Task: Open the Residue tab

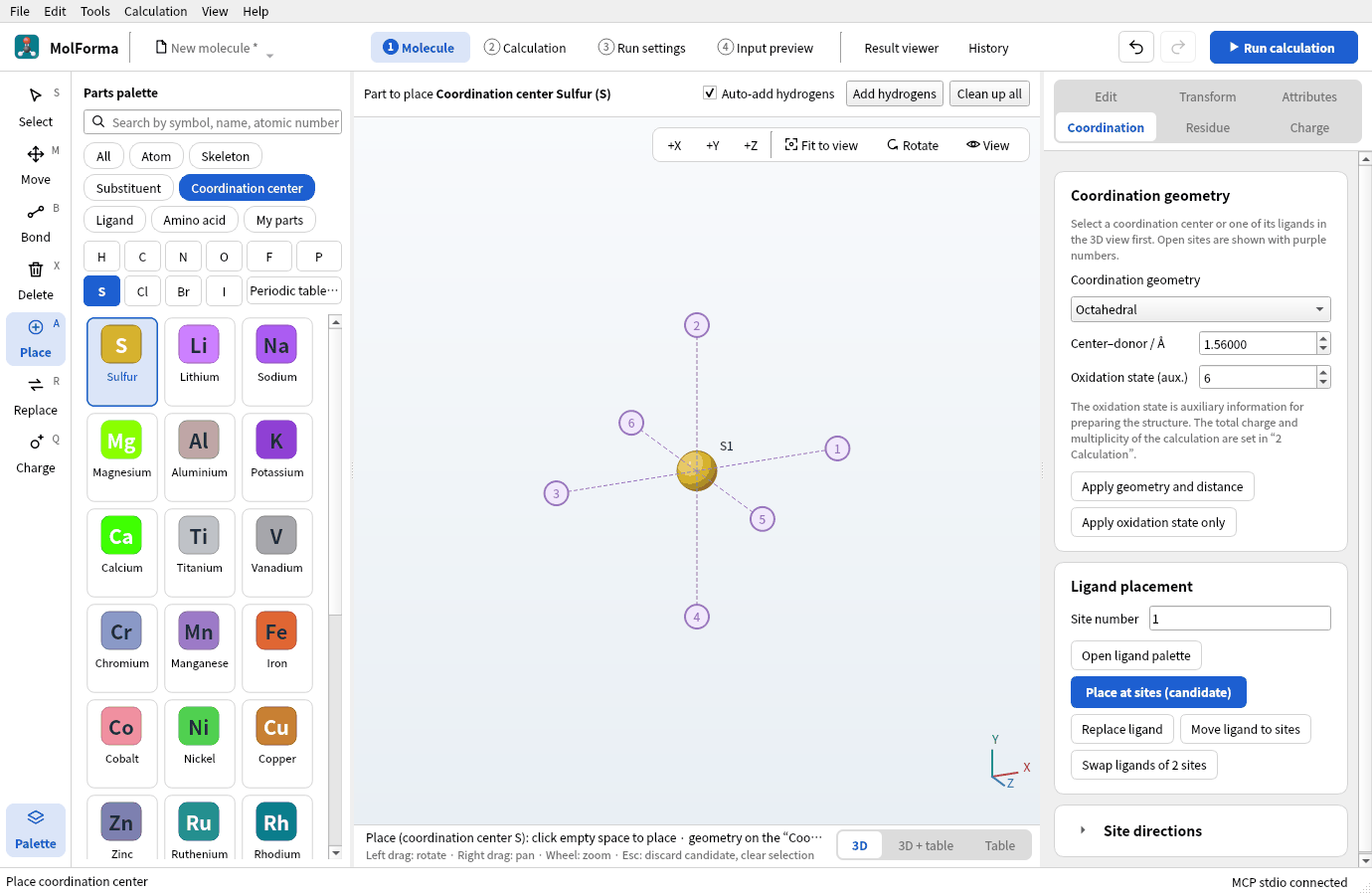Action: [1208, 127]
